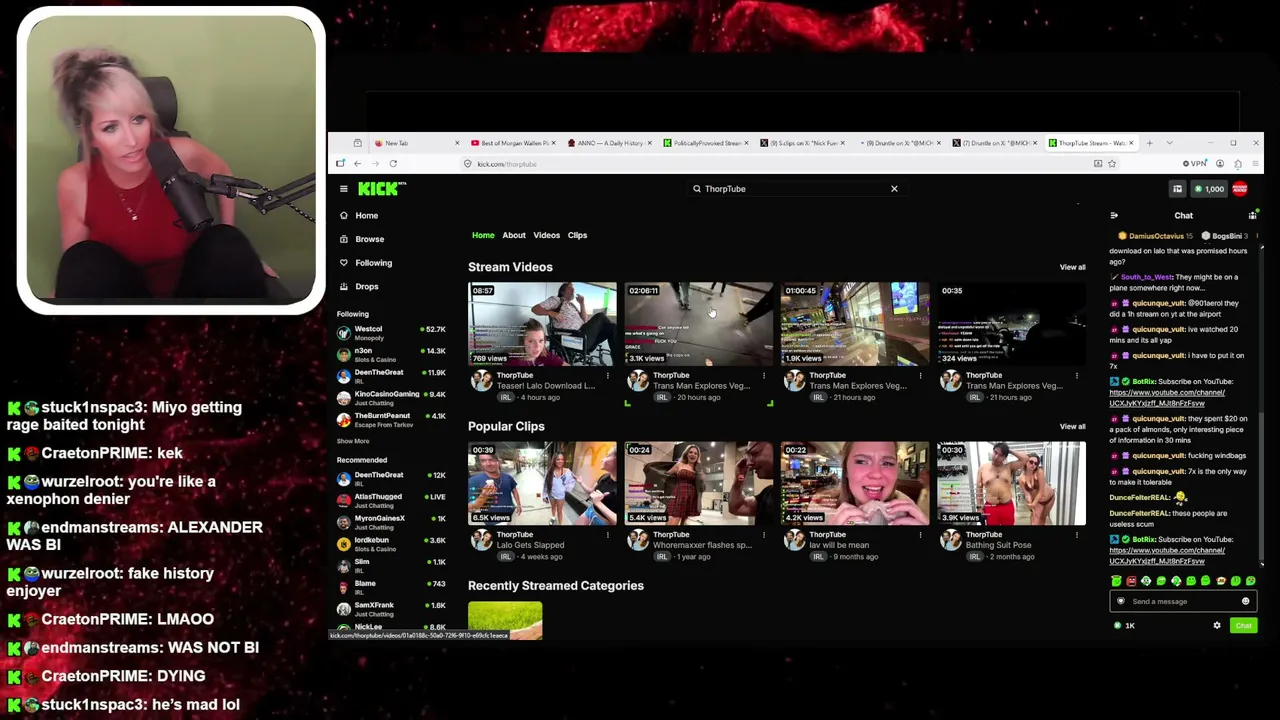
Task: Open MyronGainesX in Recommended list
Action: click(x=391, y=522)
